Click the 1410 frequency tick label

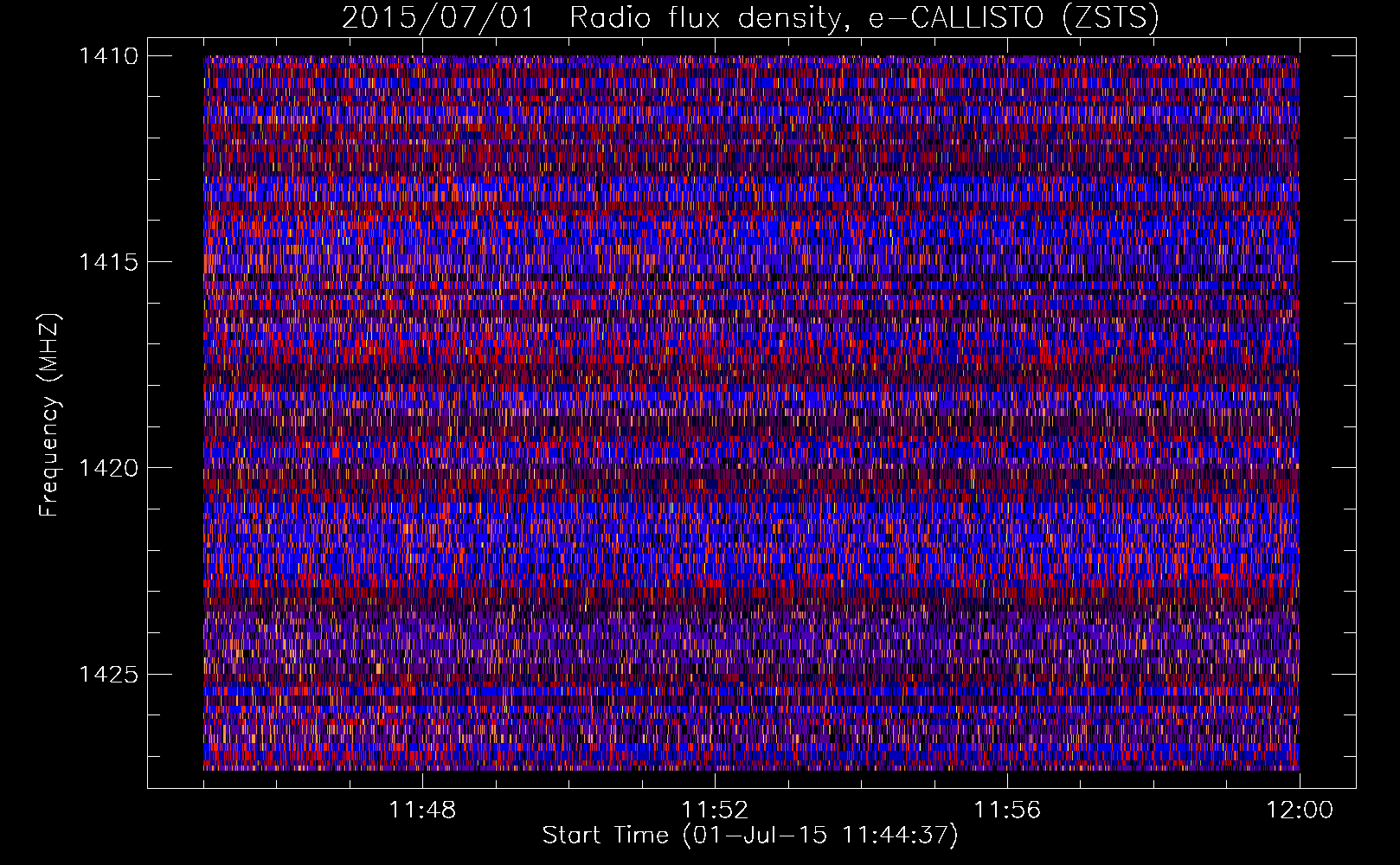[x=108, y=56]
